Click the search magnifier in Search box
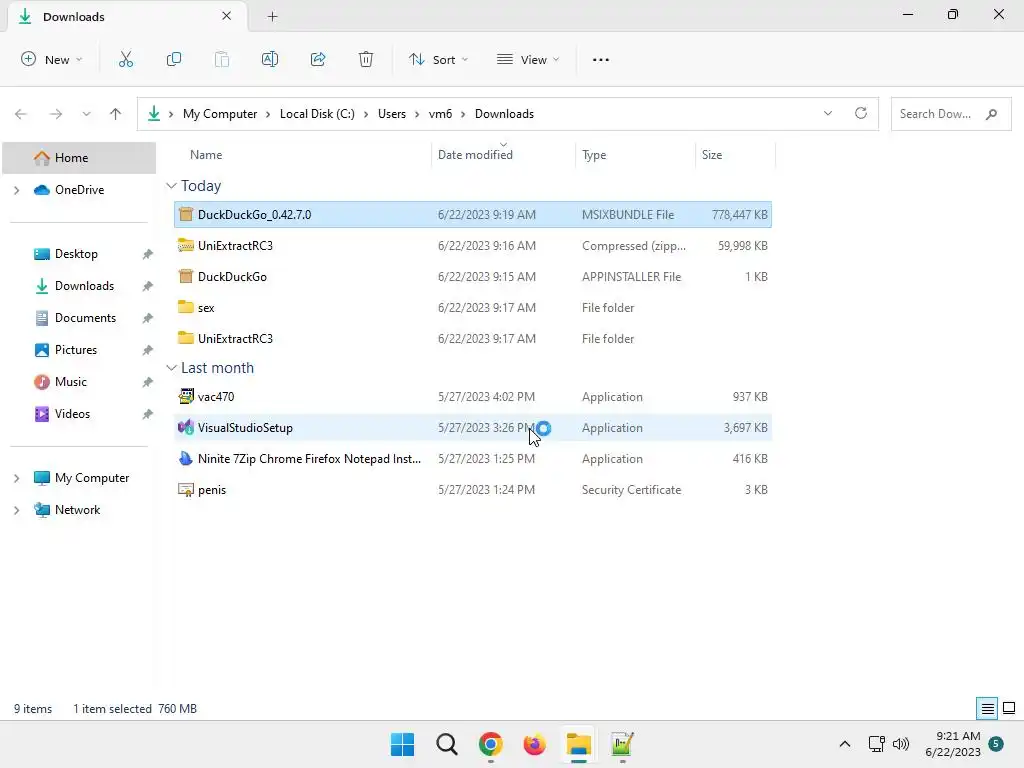This screenshot has height=768, width=1024. point(991,114)
